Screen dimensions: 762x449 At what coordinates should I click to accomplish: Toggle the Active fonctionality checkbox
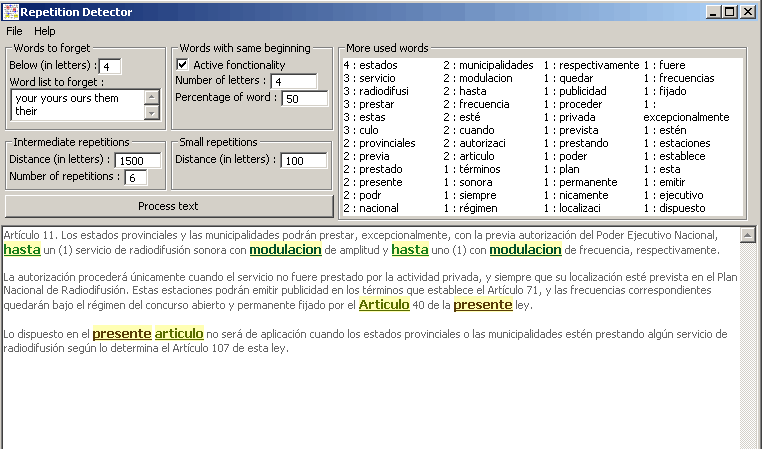[x=182, y=64]
